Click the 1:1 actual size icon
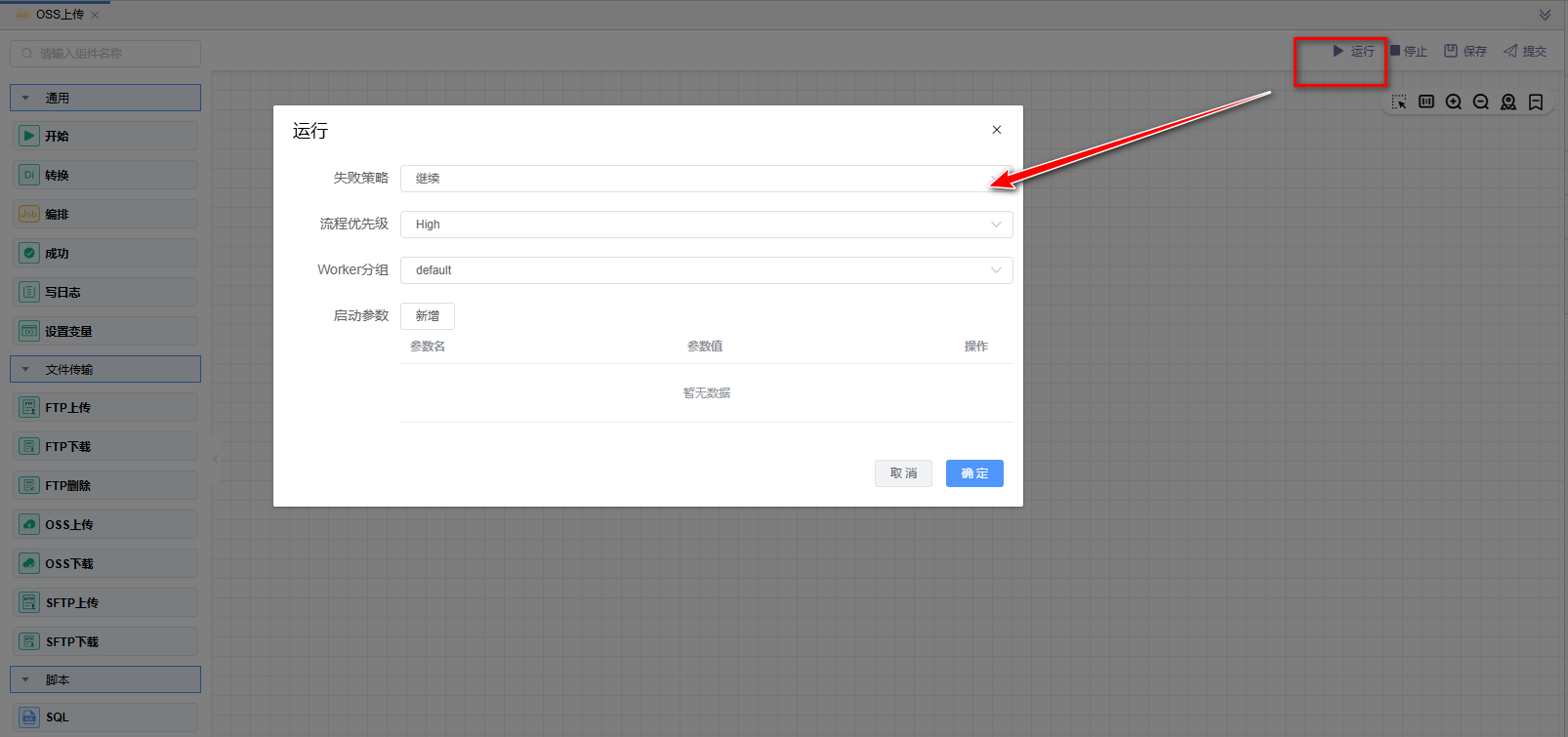The height and width of the screenshot is (737, 1568). click(1426, 102)
